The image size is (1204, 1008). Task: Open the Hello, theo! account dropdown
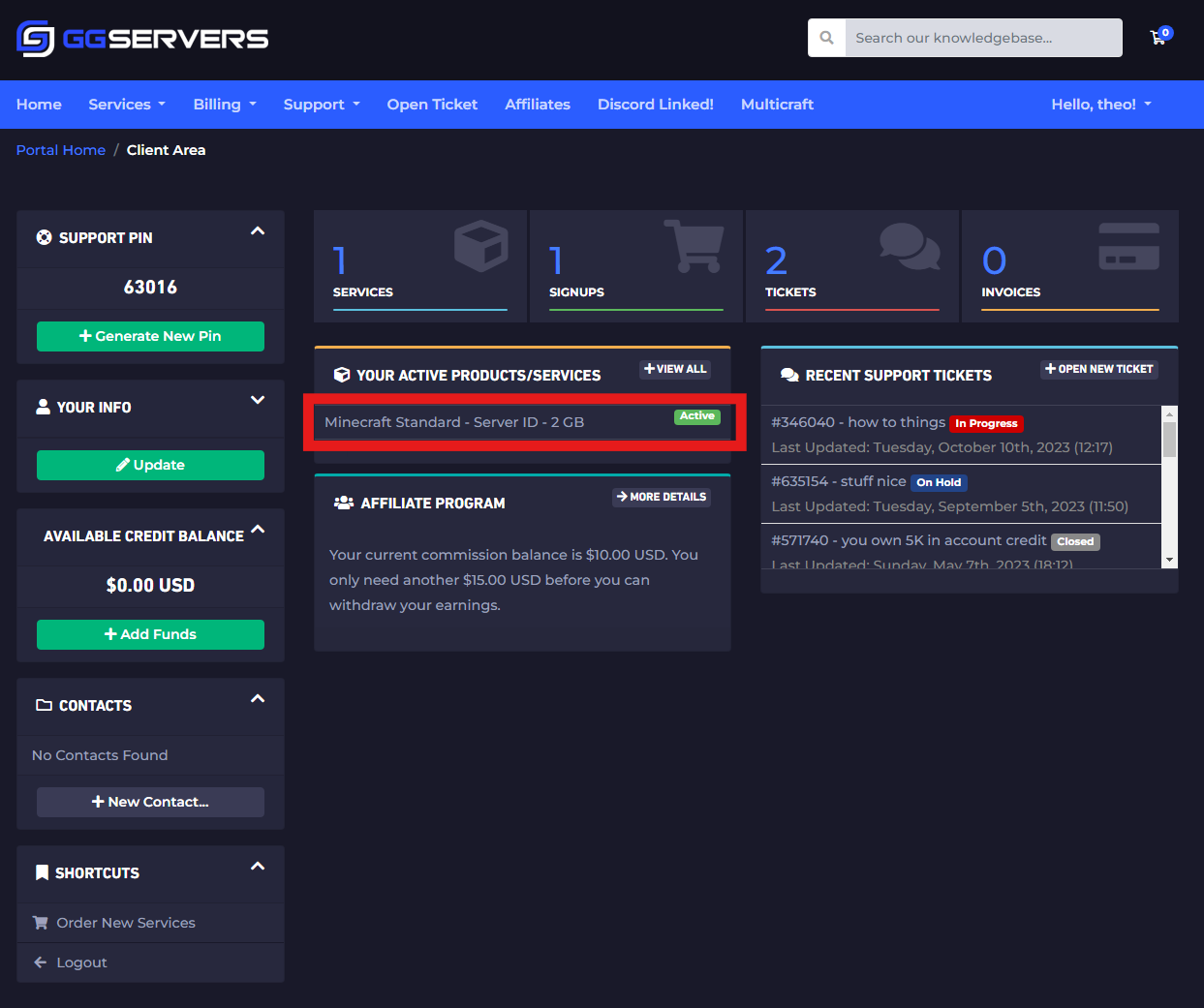(1100, 105)
